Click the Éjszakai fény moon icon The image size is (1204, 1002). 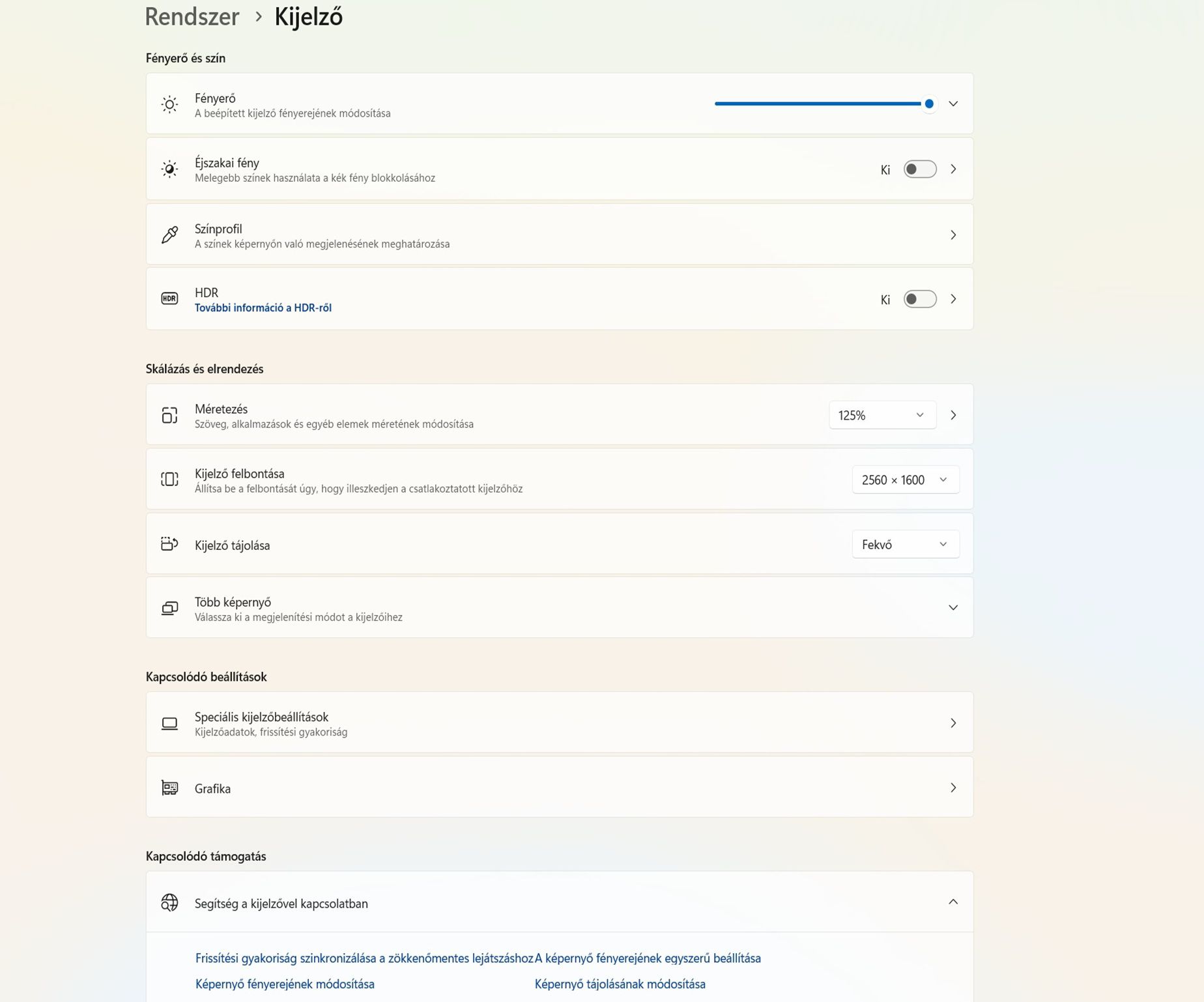169,169
